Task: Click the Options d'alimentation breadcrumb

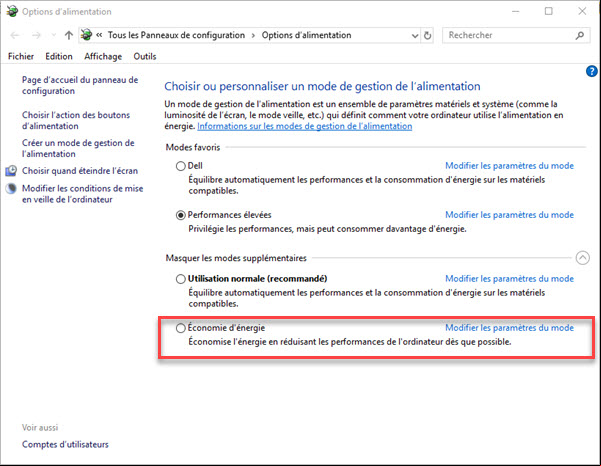Action: [x=307, y=35]
